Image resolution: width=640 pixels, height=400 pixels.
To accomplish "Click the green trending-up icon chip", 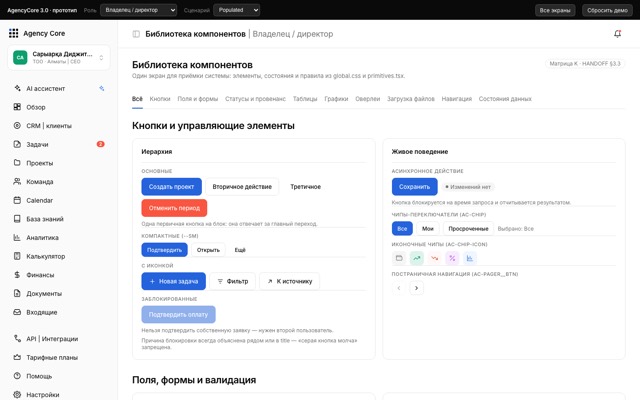I will click(x=417, y=258).
